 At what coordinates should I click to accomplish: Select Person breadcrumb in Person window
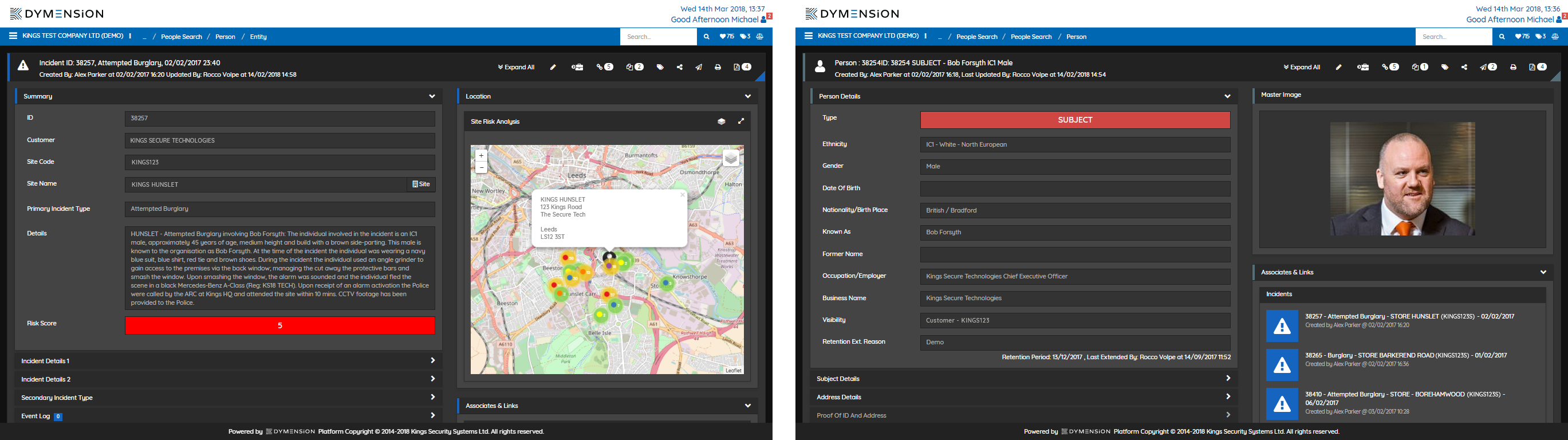(1076, 37)
